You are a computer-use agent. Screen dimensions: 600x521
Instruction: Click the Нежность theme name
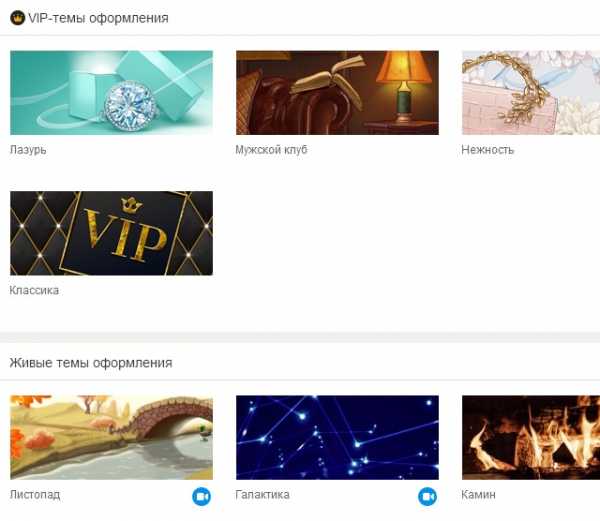tap(488, 150)
